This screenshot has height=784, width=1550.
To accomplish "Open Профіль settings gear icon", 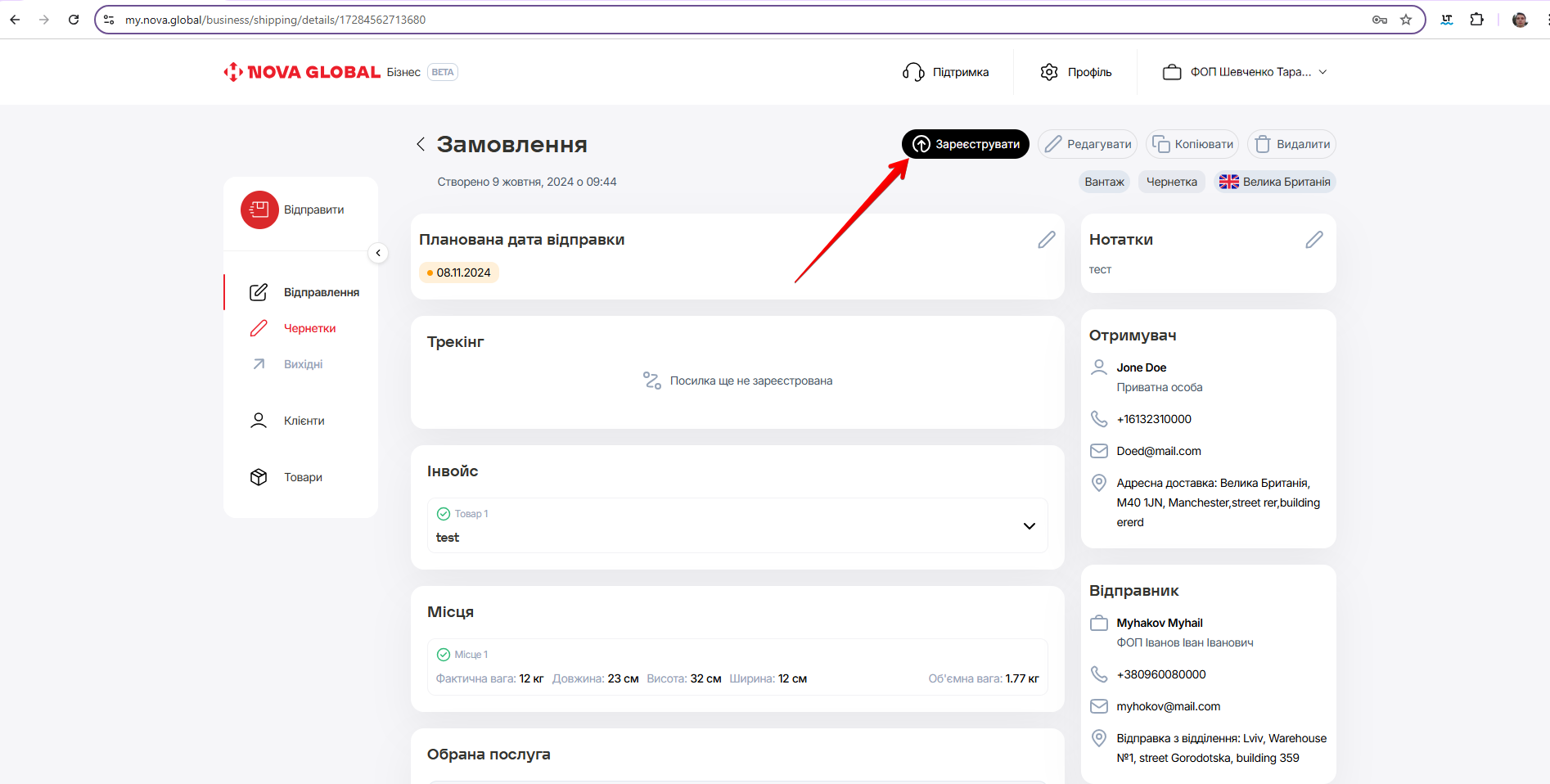I will click(x=1049, y=72).
